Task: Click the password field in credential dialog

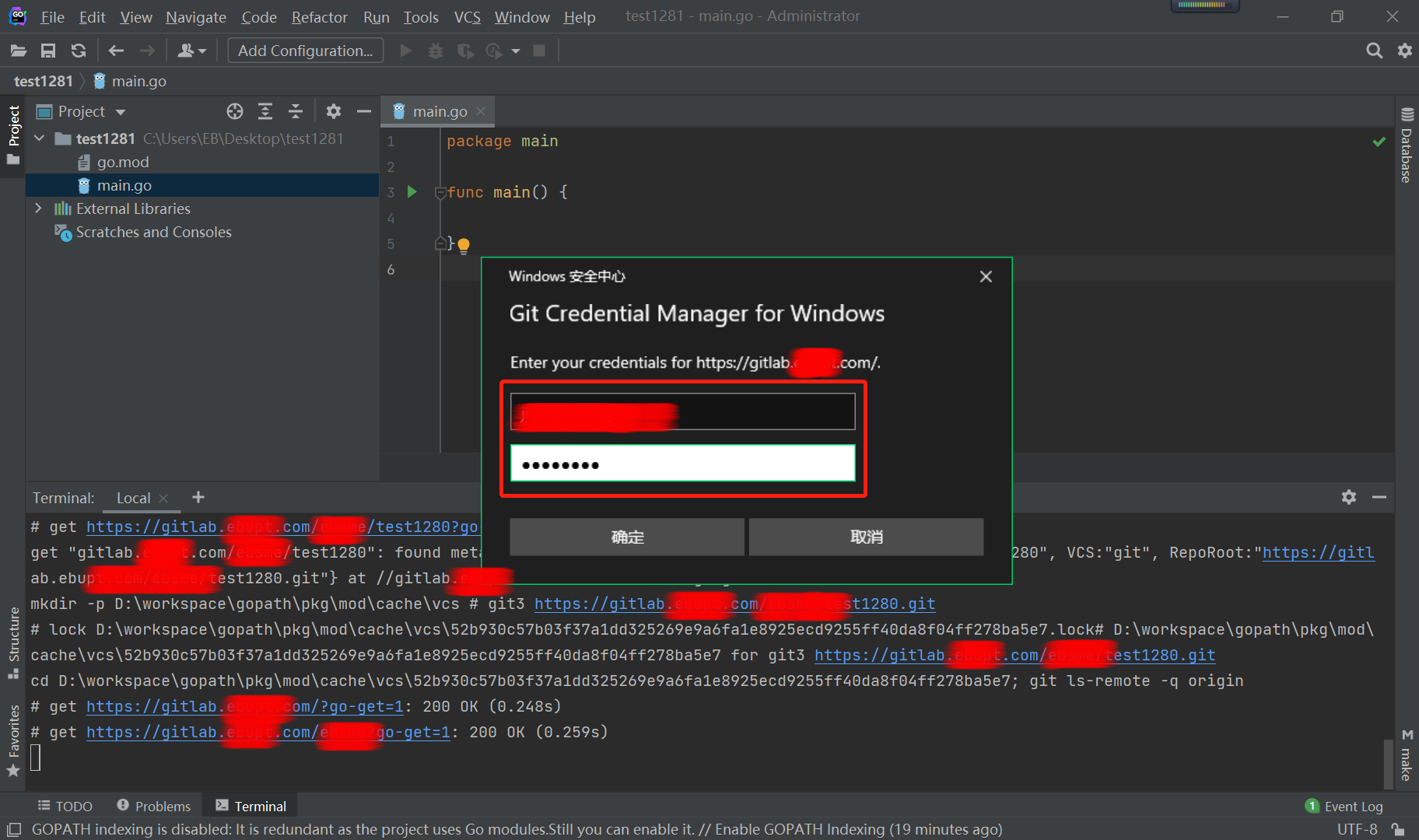Action: [x=682, y=464]
